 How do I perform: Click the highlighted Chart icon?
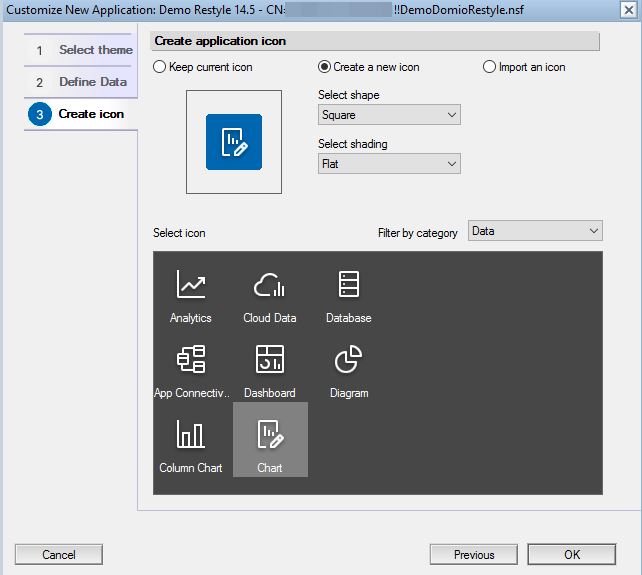click(270, 439)
